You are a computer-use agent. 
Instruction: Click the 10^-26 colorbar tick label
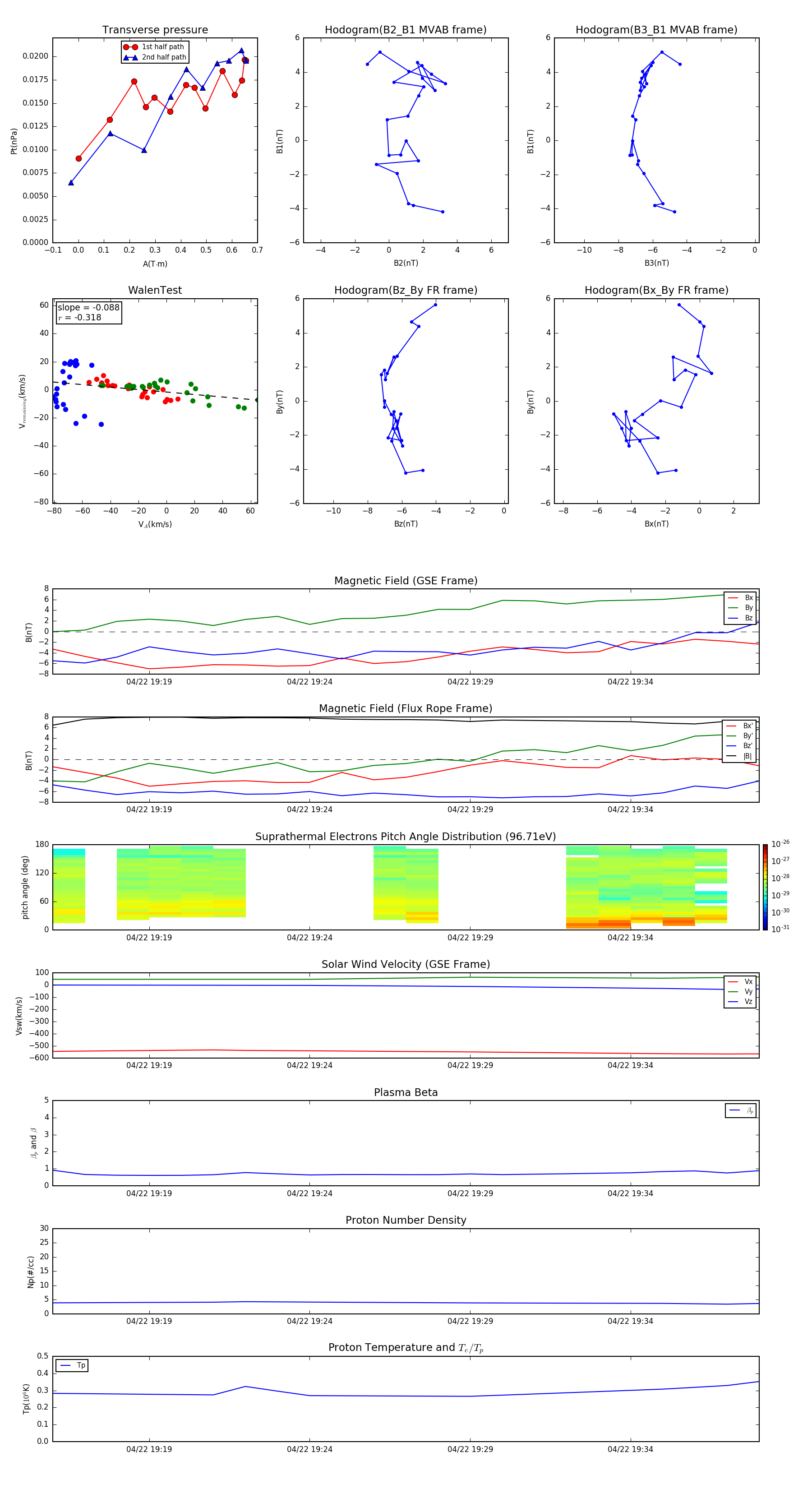pyautogui.click(x=780, y=843)
